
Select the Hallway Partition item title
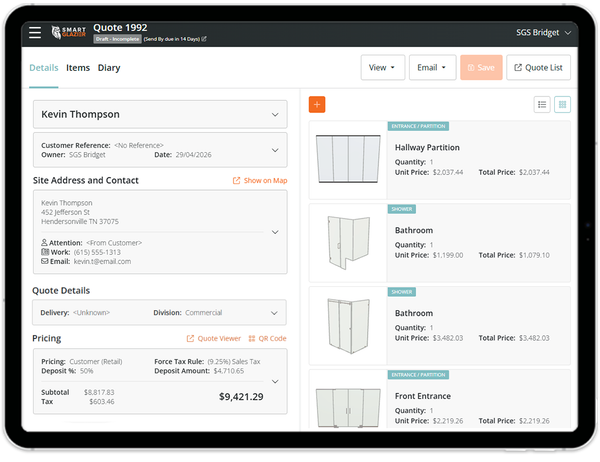click(427, 147)
